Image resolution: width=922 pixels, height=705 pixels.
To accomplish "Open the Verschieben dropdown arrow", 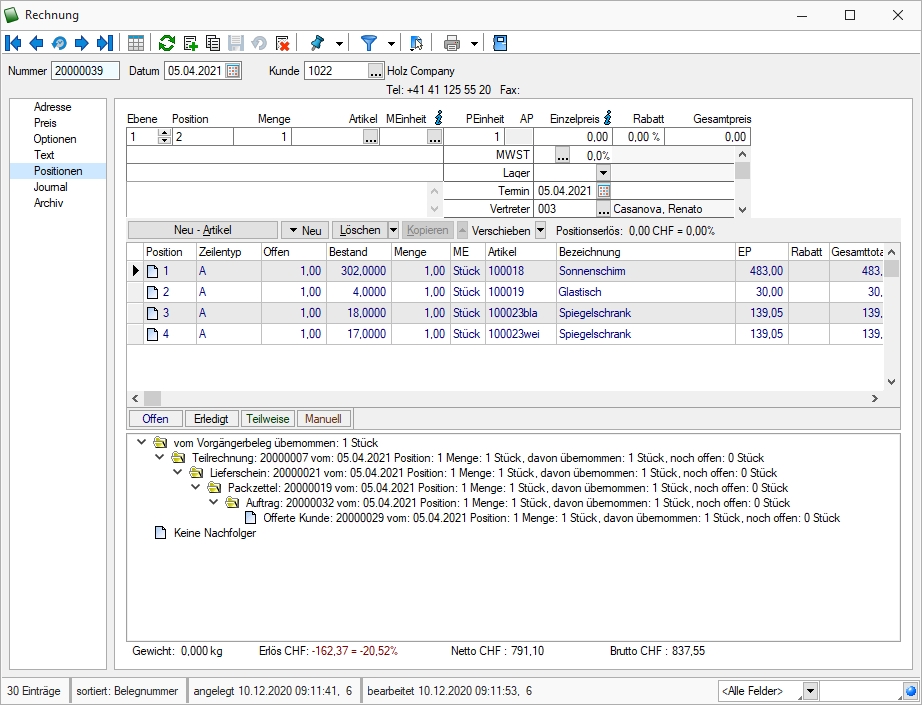I will point(540,230).
